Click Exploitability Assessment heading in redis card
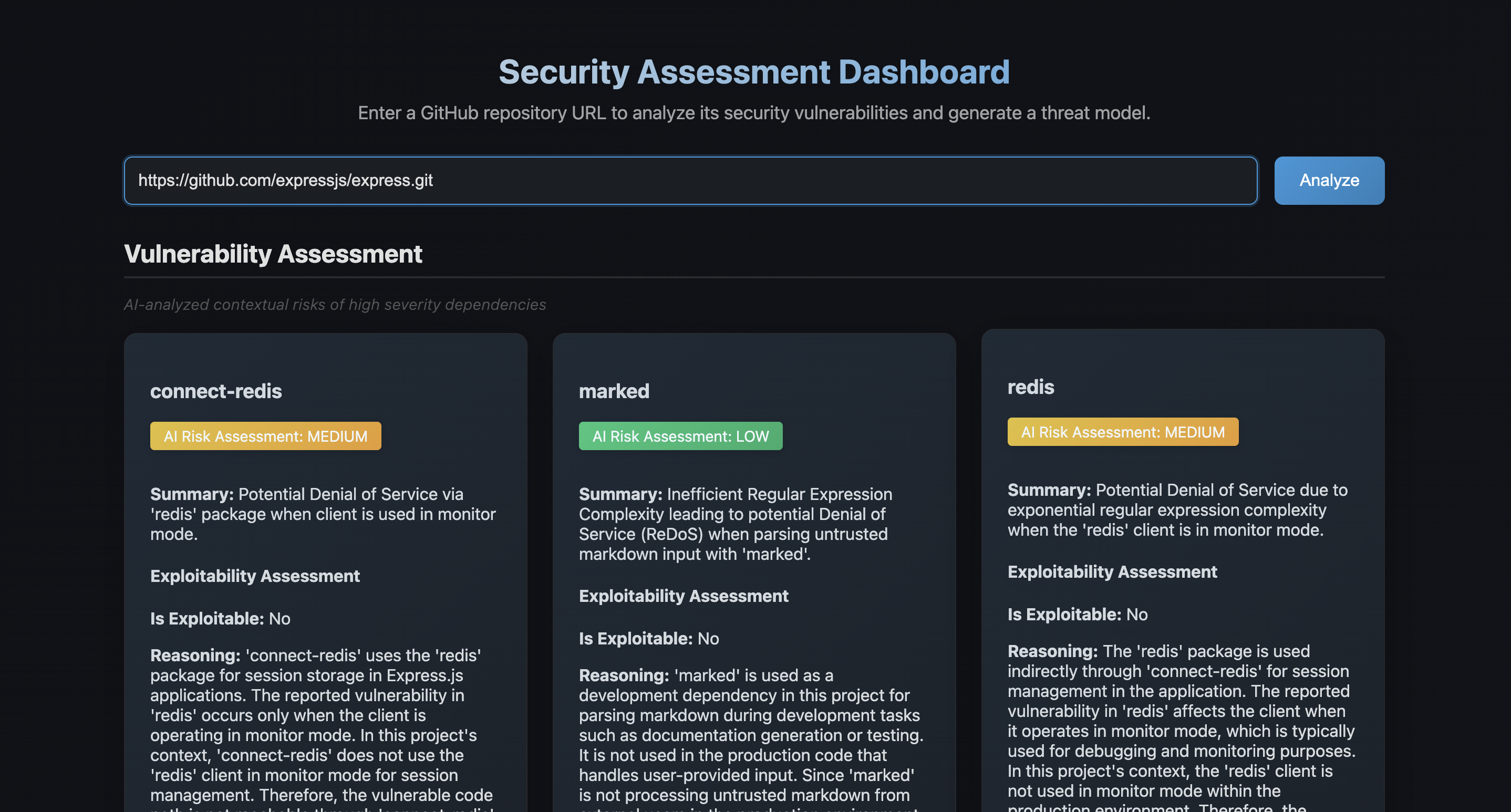 [x=1112, y=571]
